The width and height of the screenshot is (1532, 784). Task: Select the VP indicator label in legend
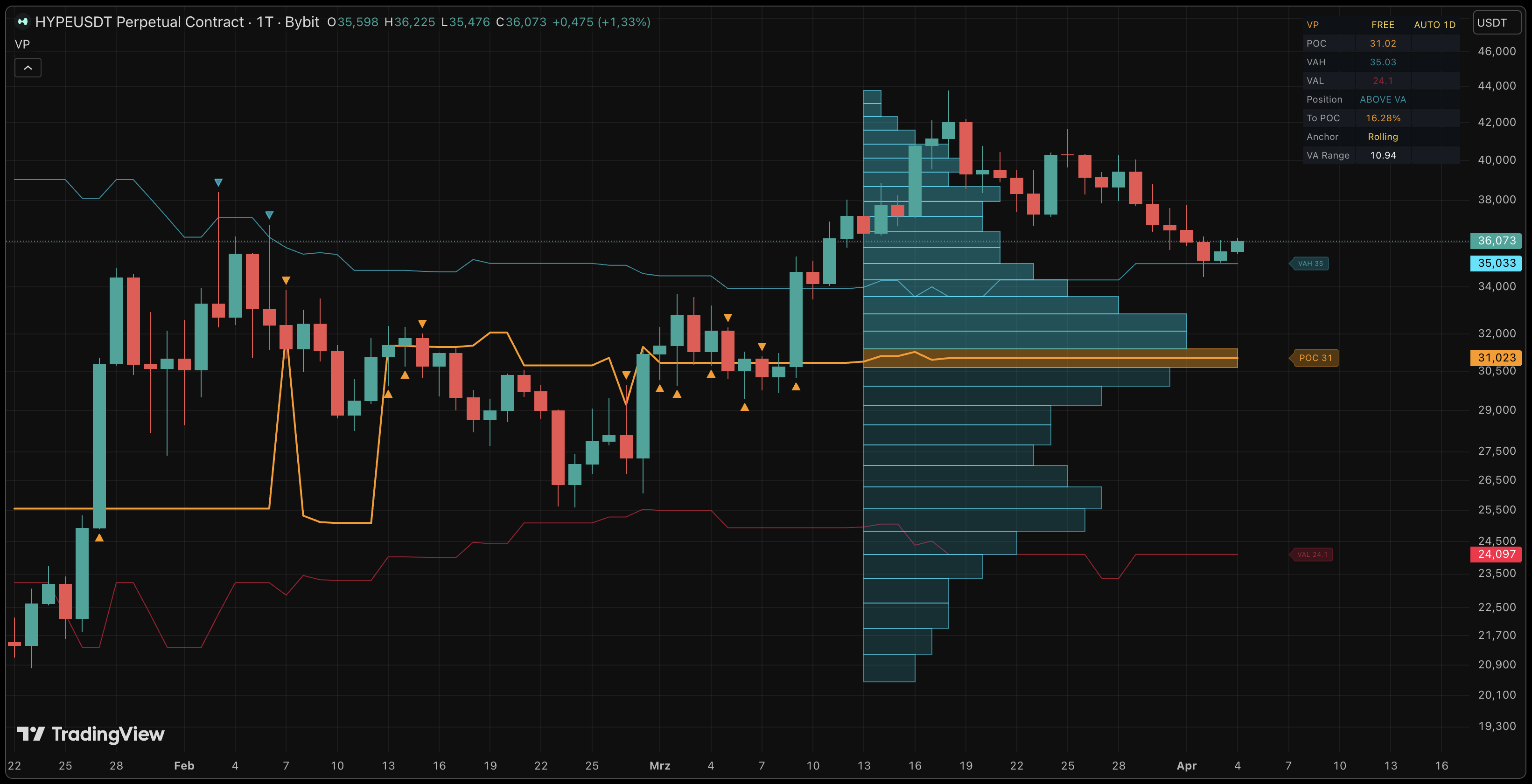tap(22, 44)
